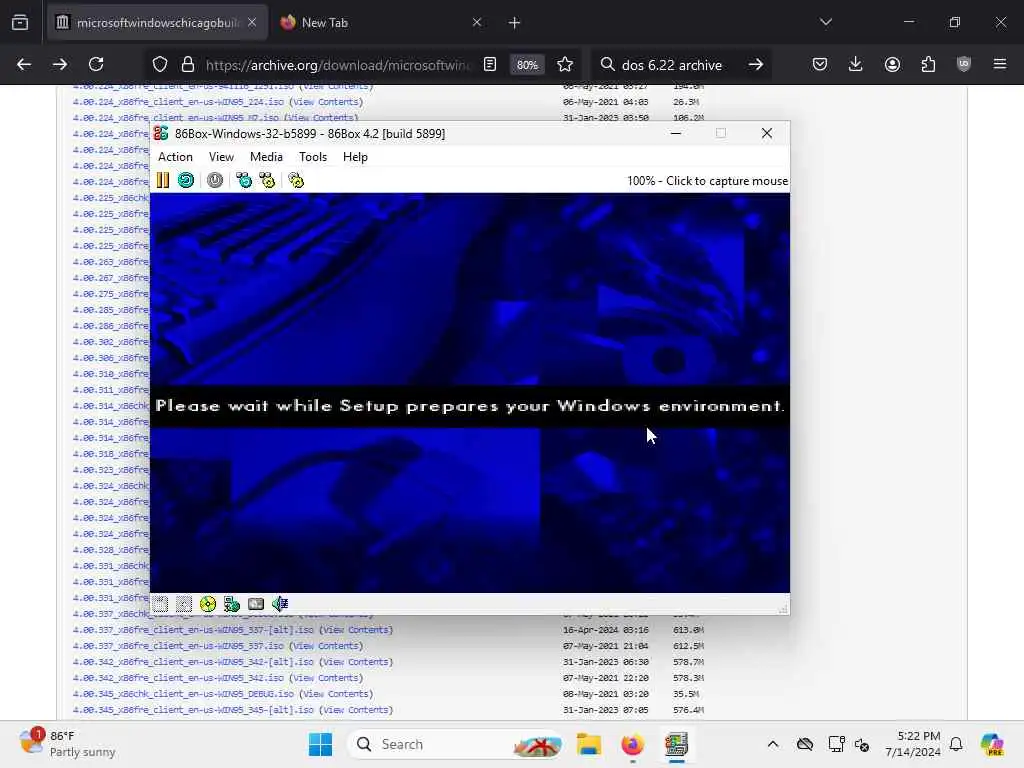
Task: Open the Media menu in 86Box
Action: (266, 157)
